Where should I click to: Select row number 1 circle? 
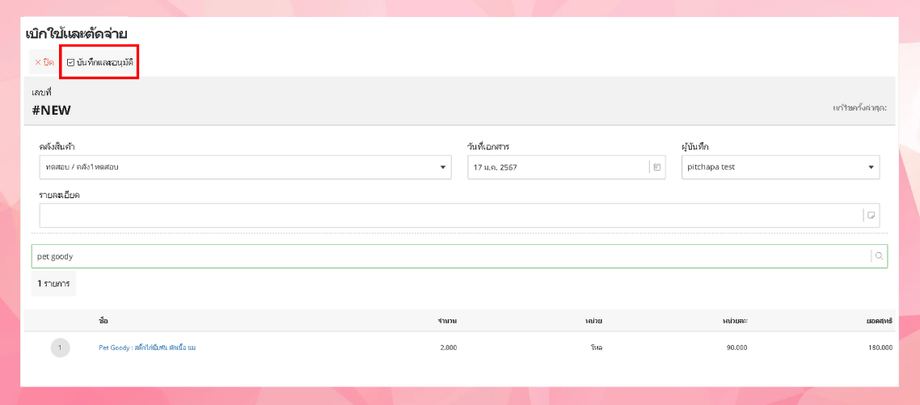point(60,347)
